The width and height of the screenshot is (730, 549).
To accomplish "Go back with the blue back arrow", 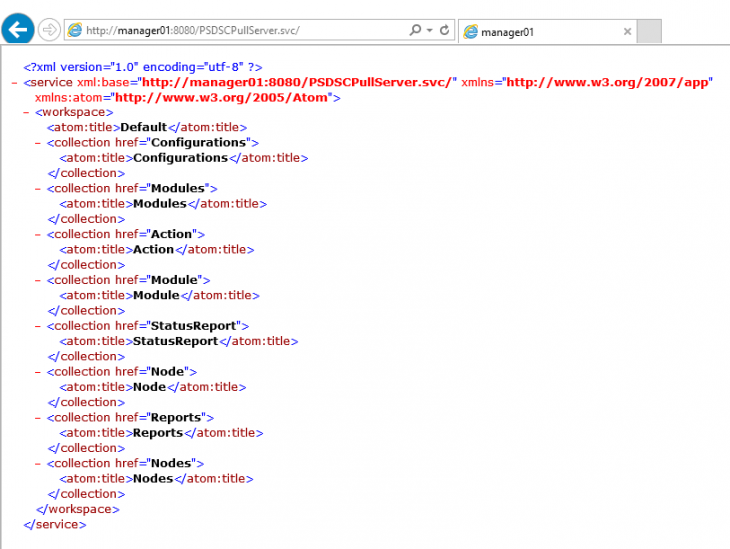I will 18,29.
